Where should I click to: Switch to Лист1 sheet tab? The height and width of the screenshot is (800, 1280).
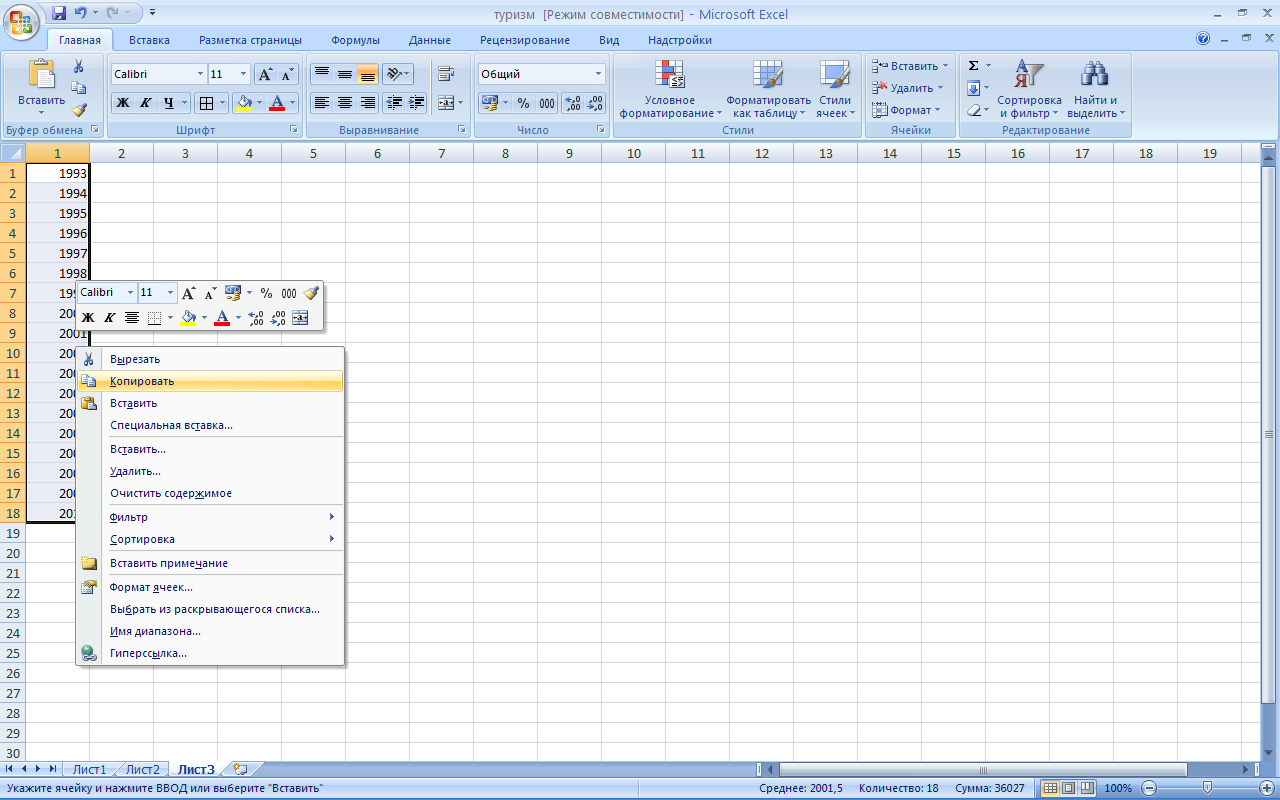coord(90,769)
